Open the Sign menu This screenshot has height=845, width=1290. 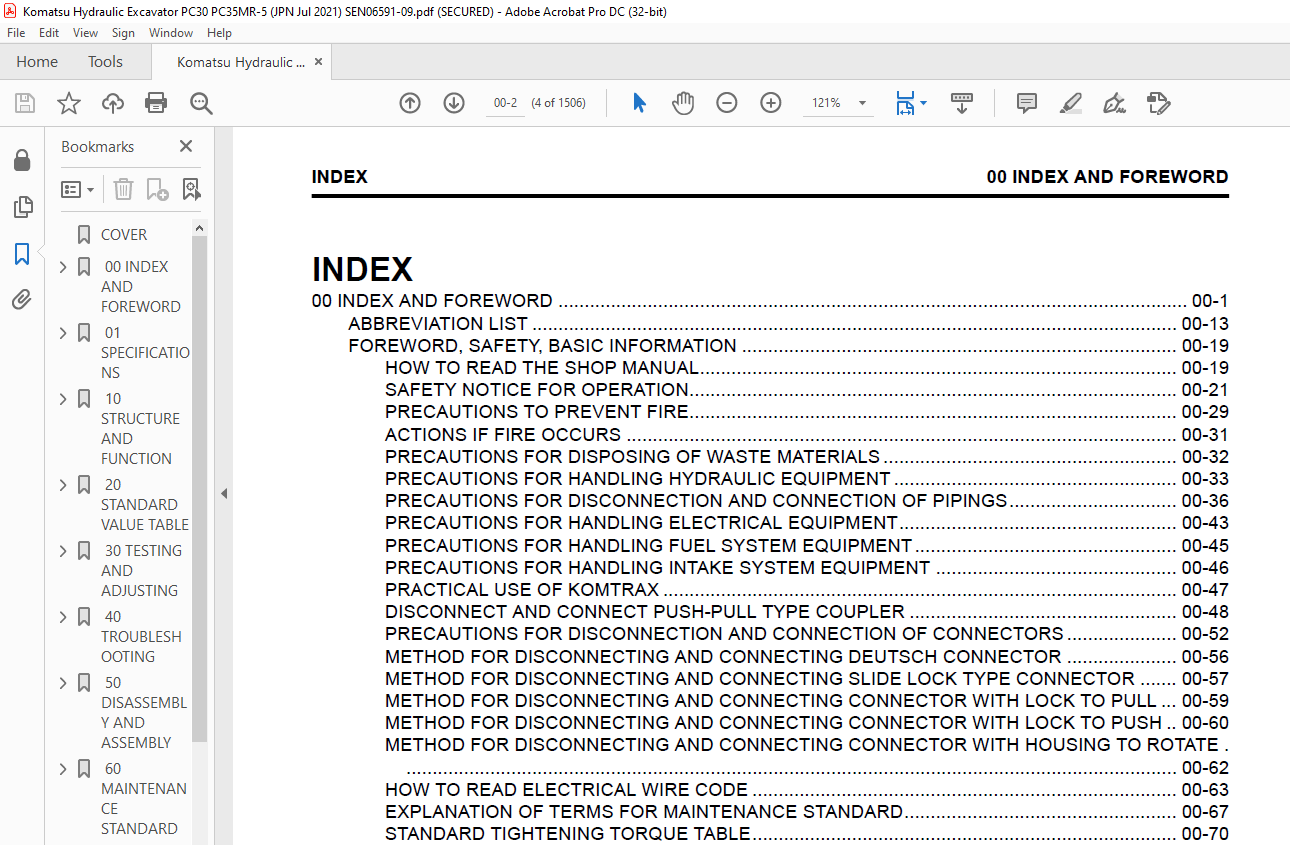click(123, 33)
